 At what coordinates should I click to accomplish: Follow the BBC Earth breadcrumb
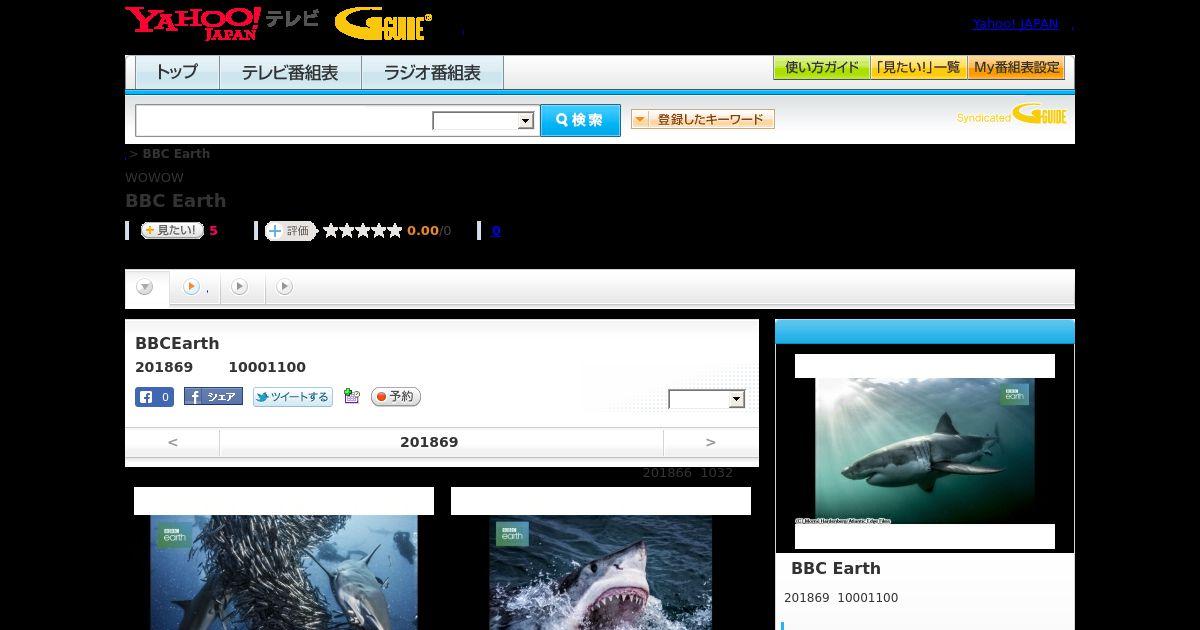click(x=176, y=154)
